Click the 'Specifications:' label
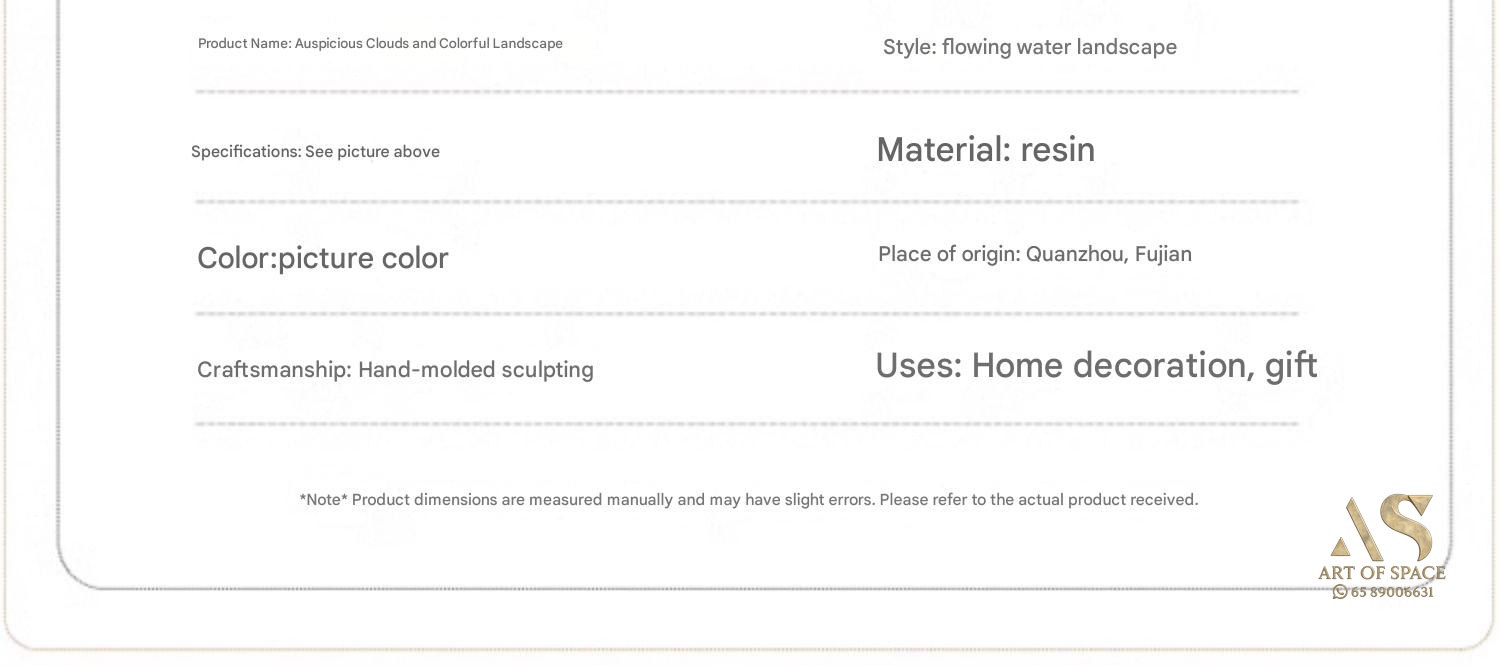Image resolution: width=1500 pixels, height=666 pixels. tap(246, 152)
